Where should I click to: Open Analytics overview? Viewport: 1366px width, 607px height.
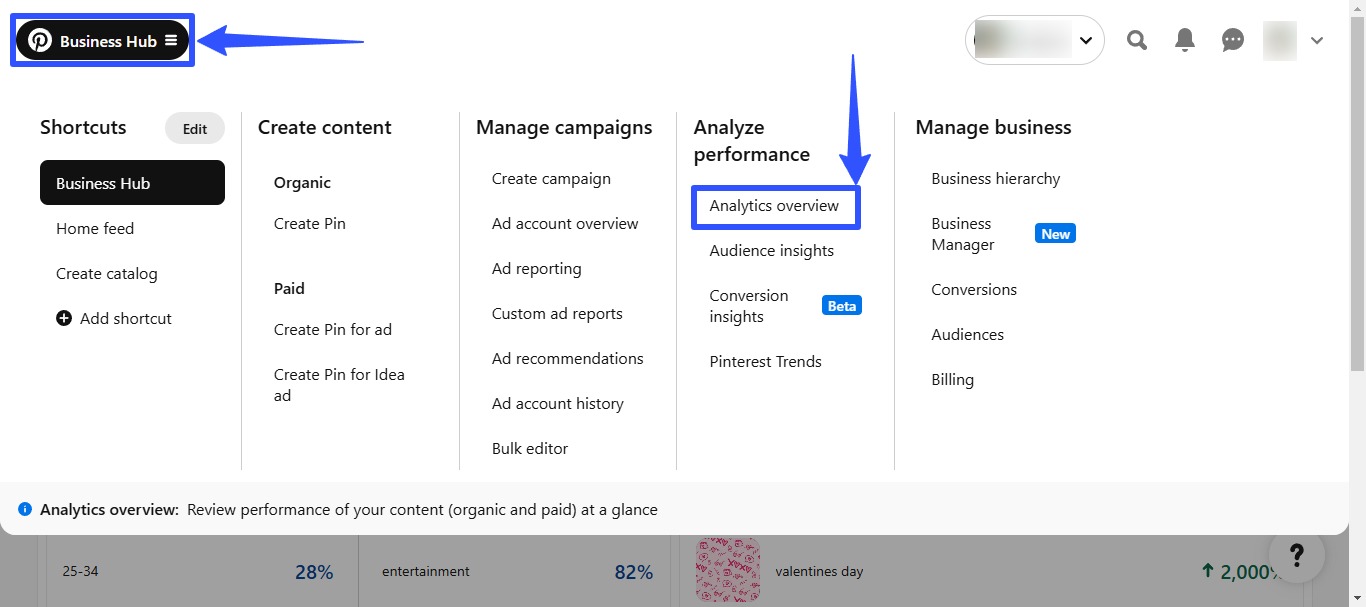(775, 206)
